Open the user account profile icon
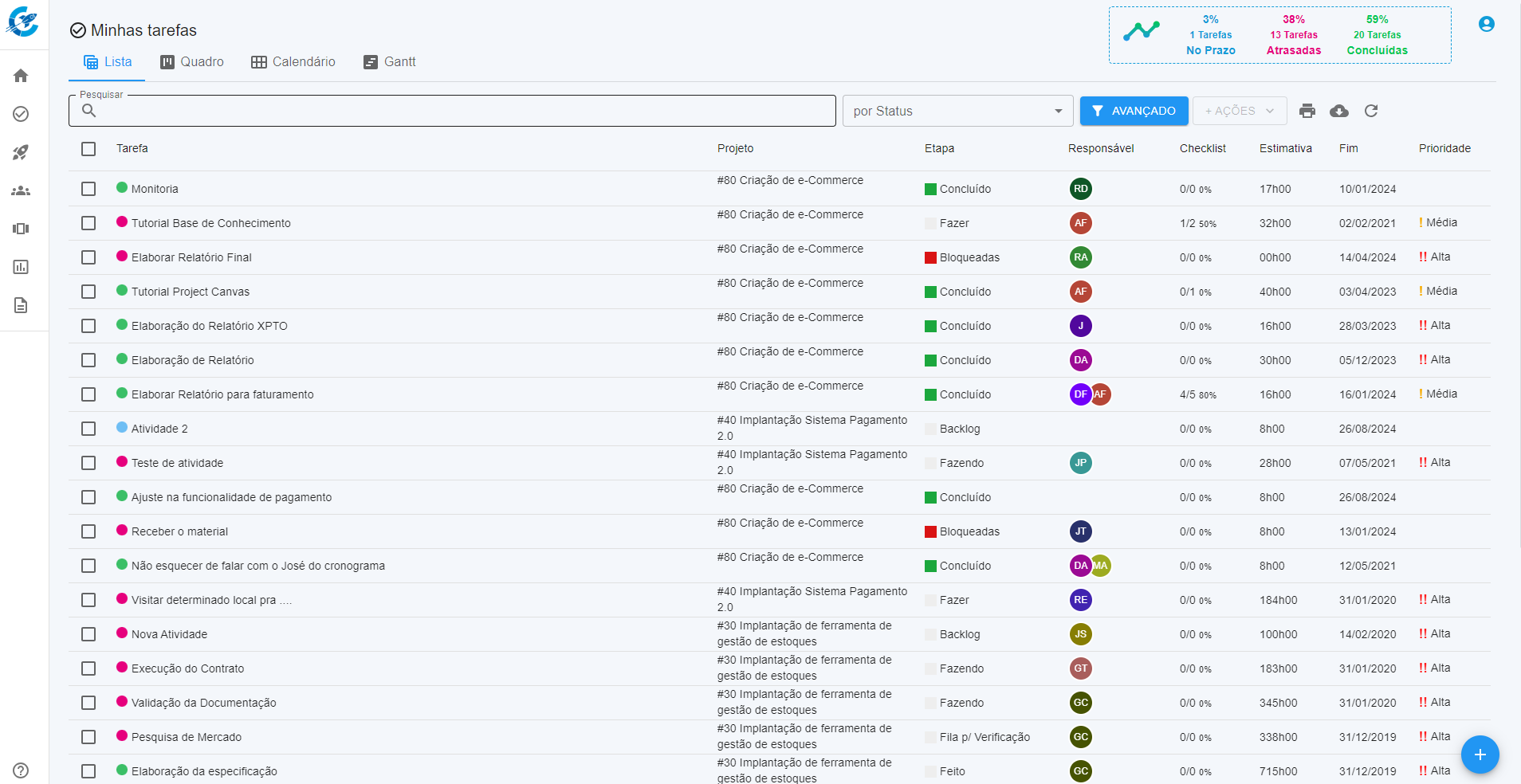The height and width of the screenshot is (784, 1521). pos(1486,24)
